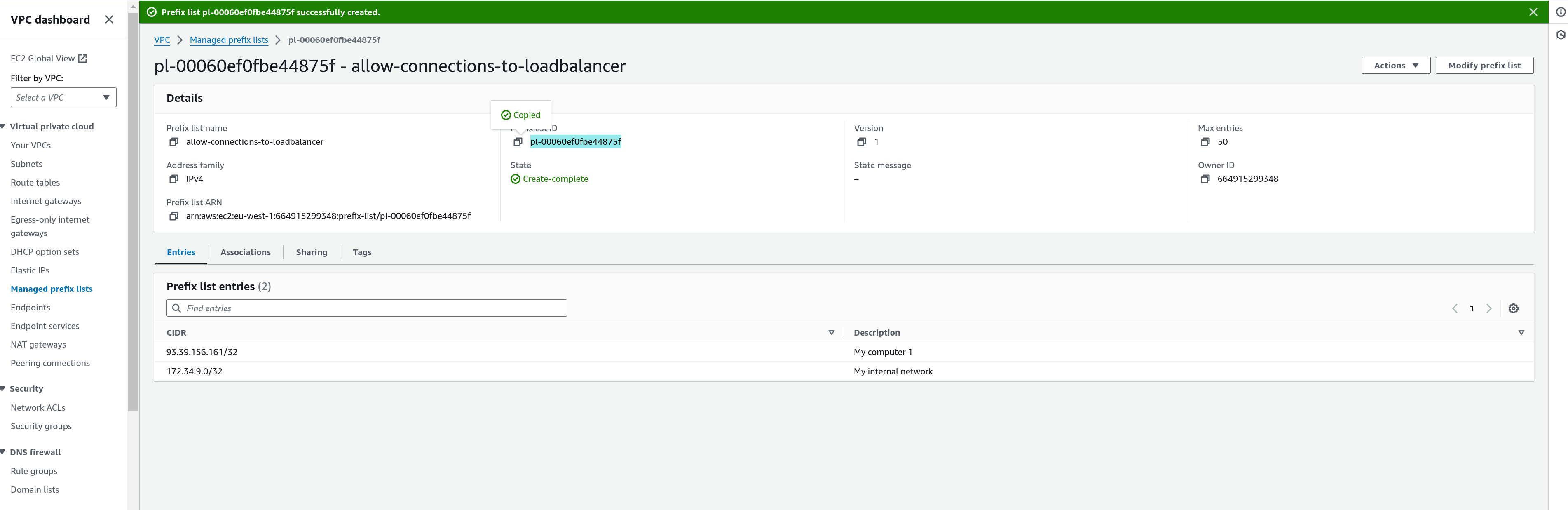This screenshot has height=510, width=1568.
Task: Click copy icon next to Prefix list ID
Action: [x=518, y=142]
